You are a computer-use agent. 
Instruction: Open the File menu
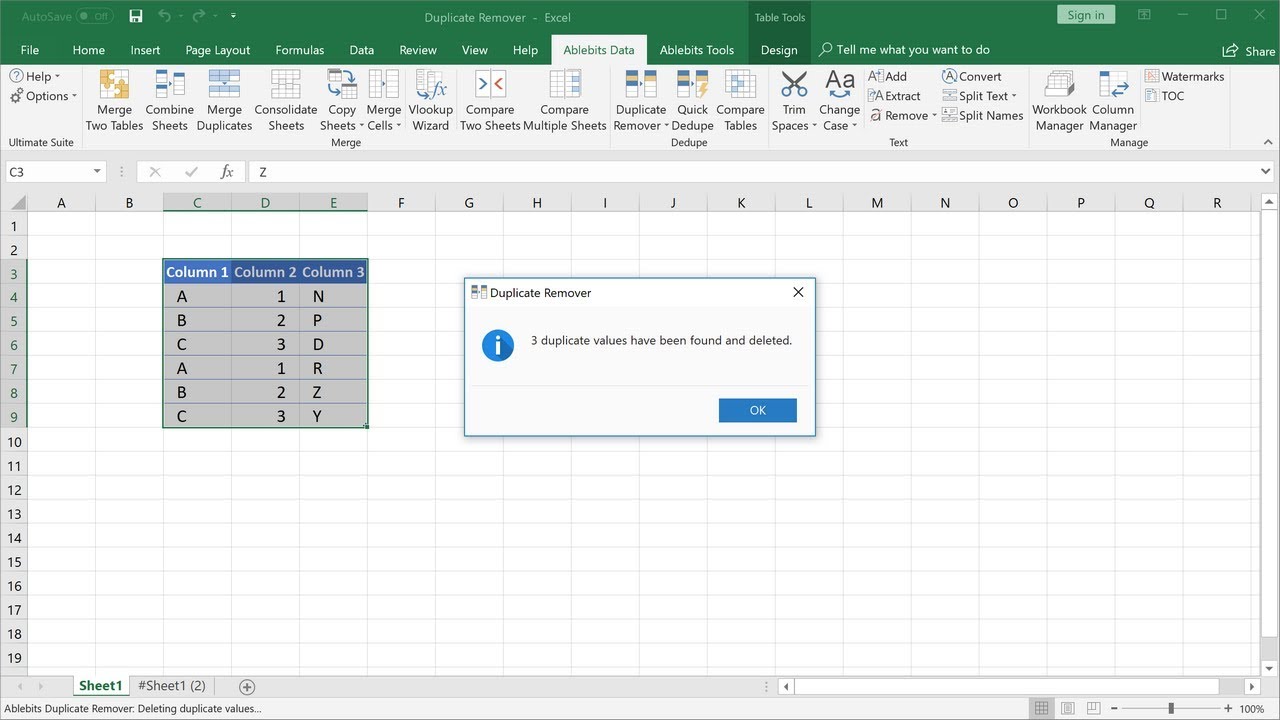(x=30, y=50)
